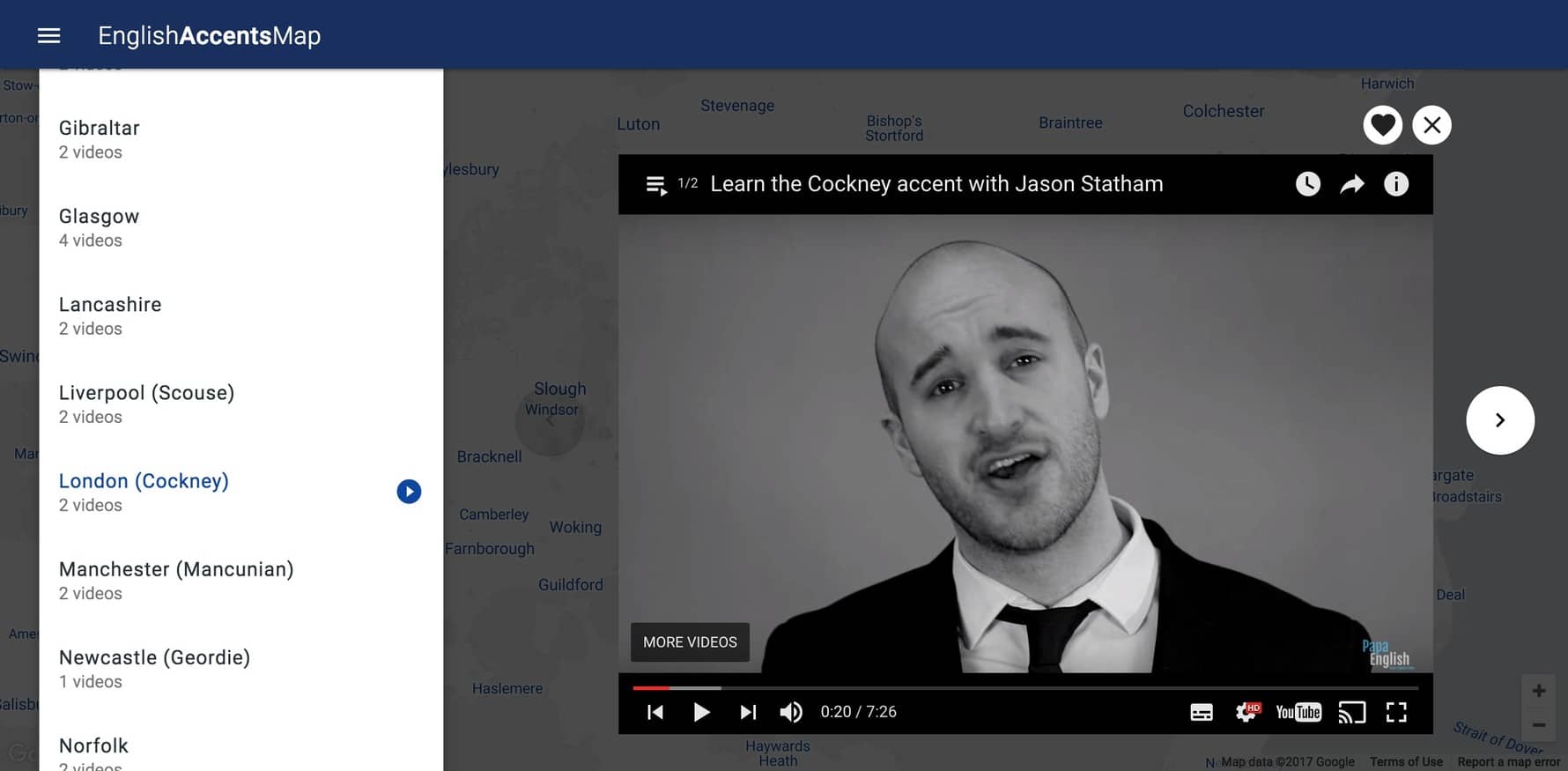Viewport: 1568px width, 771px height.
Task: Open video quality settings gear
Action: click(1246, 712)
